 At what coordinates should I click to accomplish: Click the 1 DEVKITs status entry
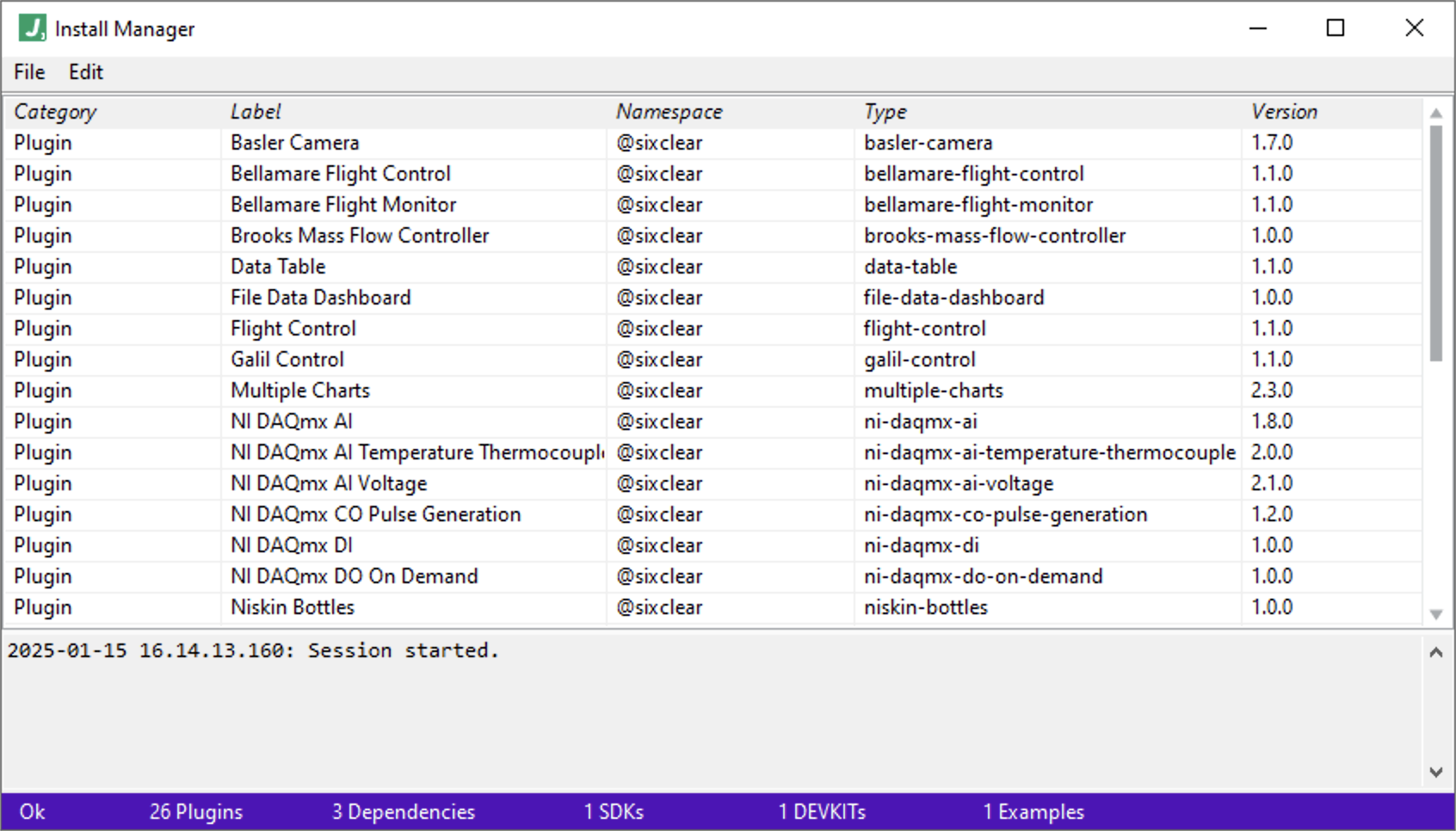pyautogui.click(x=822, y=812)
